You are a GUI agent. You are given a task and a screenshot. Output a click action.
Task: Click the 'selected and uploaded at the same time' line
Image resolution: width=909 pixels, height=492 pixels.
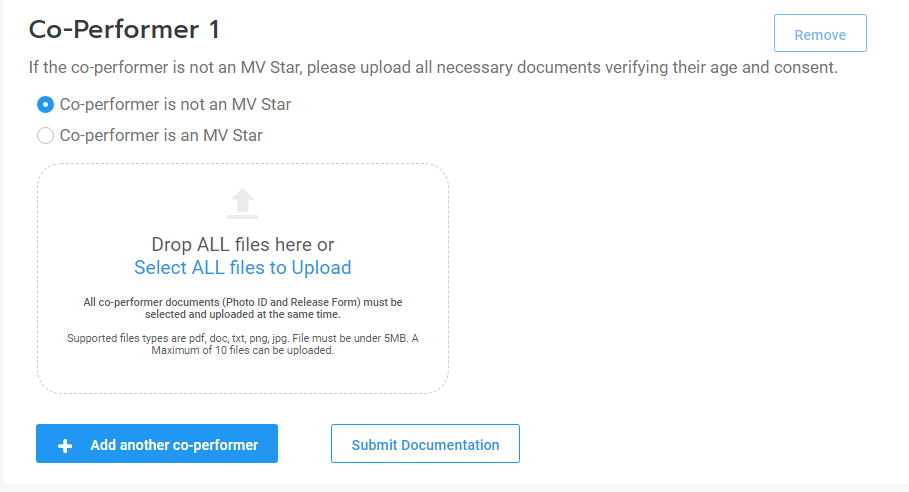coord(242,315)
